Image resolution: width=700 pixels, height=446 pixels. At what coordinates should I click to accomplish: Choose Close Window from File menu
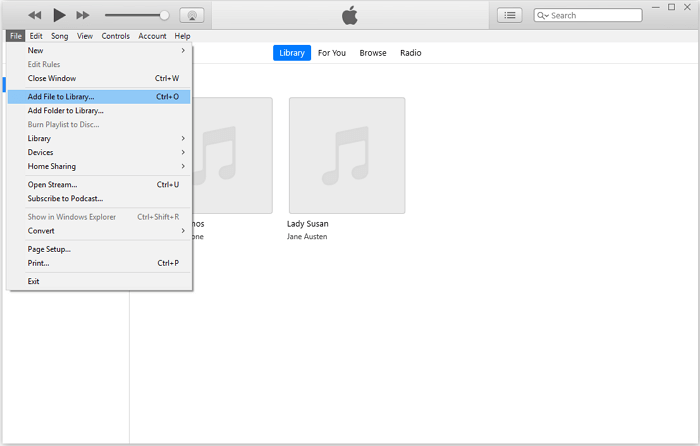[x=99, y=78]
